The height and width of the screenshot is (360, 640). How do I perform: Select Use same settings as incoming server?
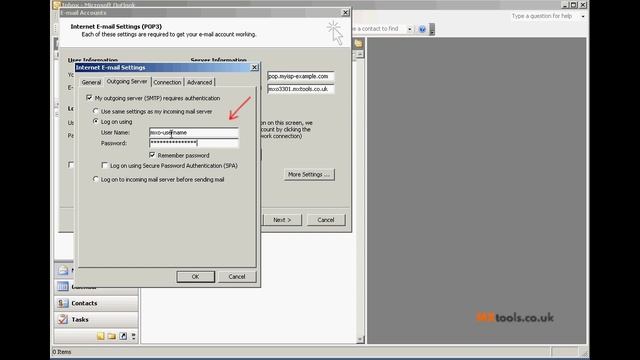pyautogui.click(x=96, y=111)
